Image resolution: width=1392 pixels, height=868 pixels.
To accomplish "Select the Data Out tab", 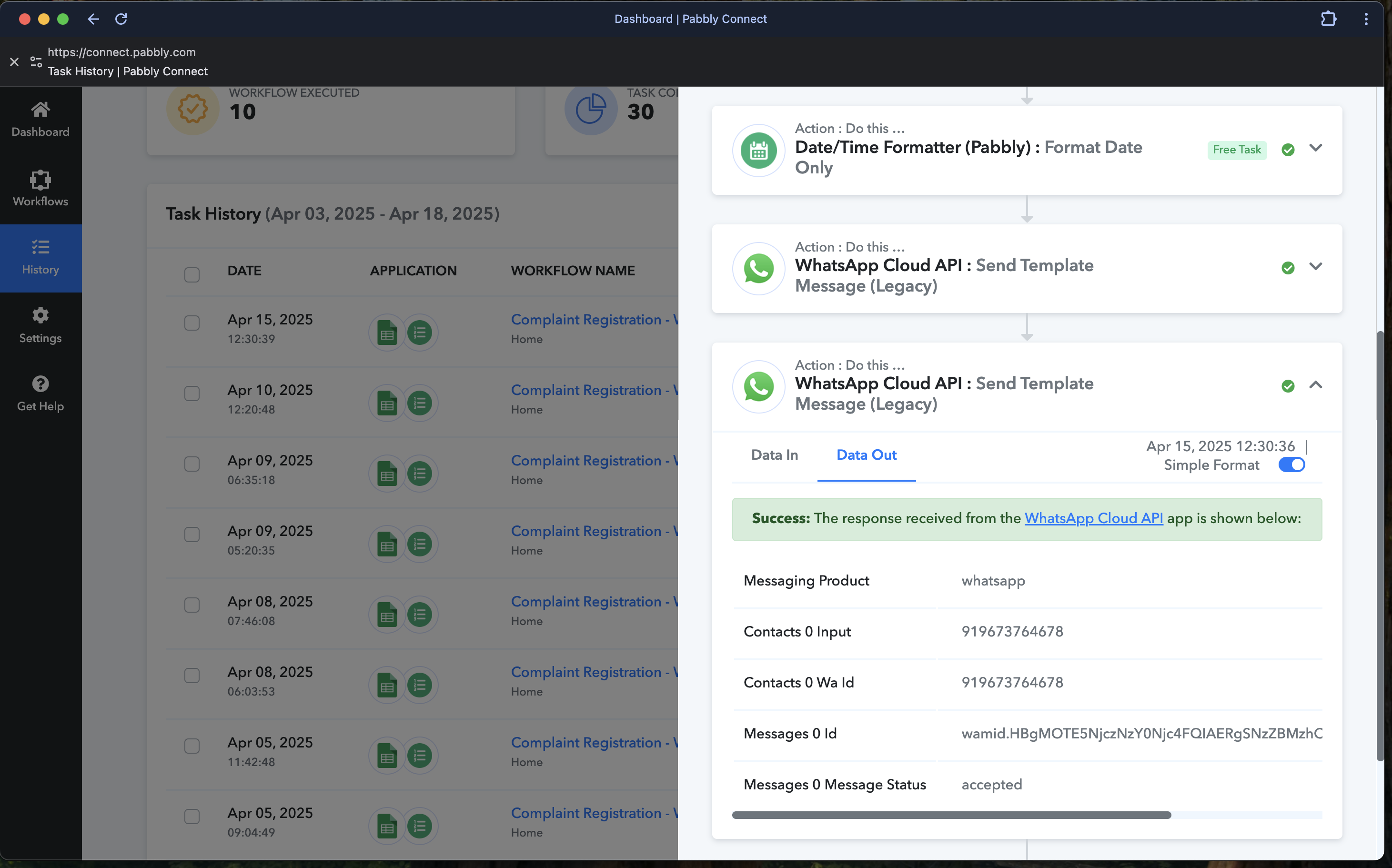I will [866, 454].
